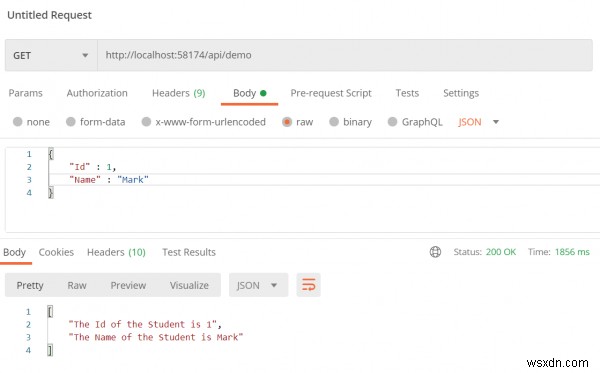Click response line "The Name of the Student is Mark"
The height and width of the screenshot is (373, 600).
pos(155,337)
